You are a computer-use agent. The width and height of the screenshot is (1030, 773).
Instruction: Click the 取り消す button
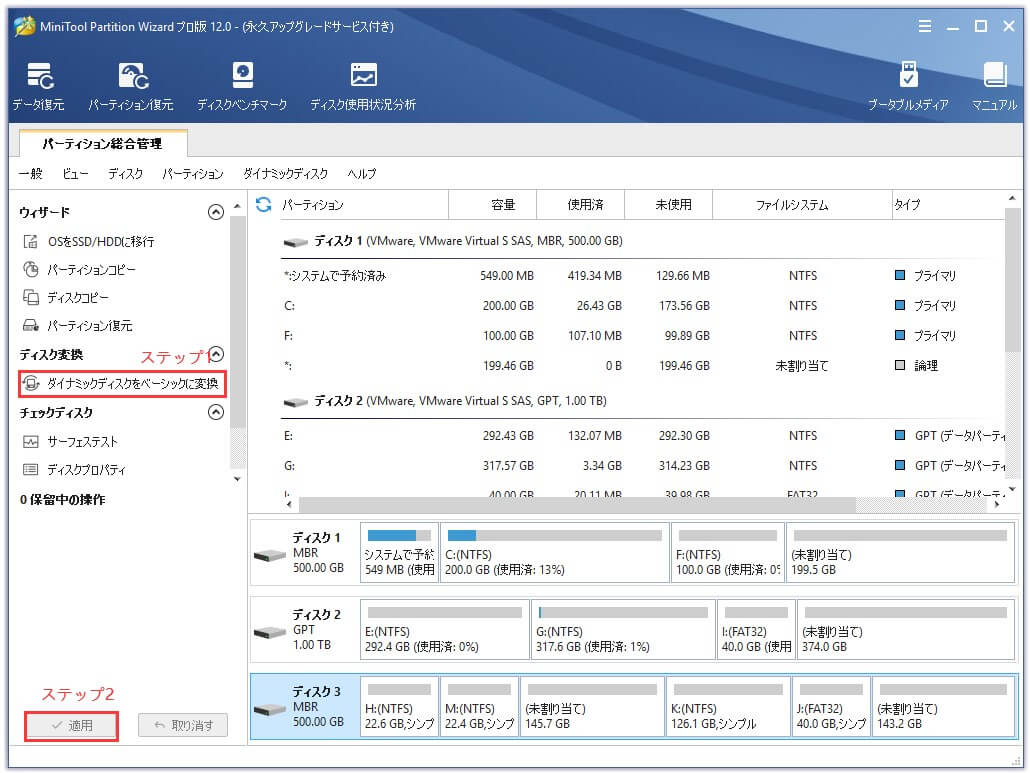(183, 726)
